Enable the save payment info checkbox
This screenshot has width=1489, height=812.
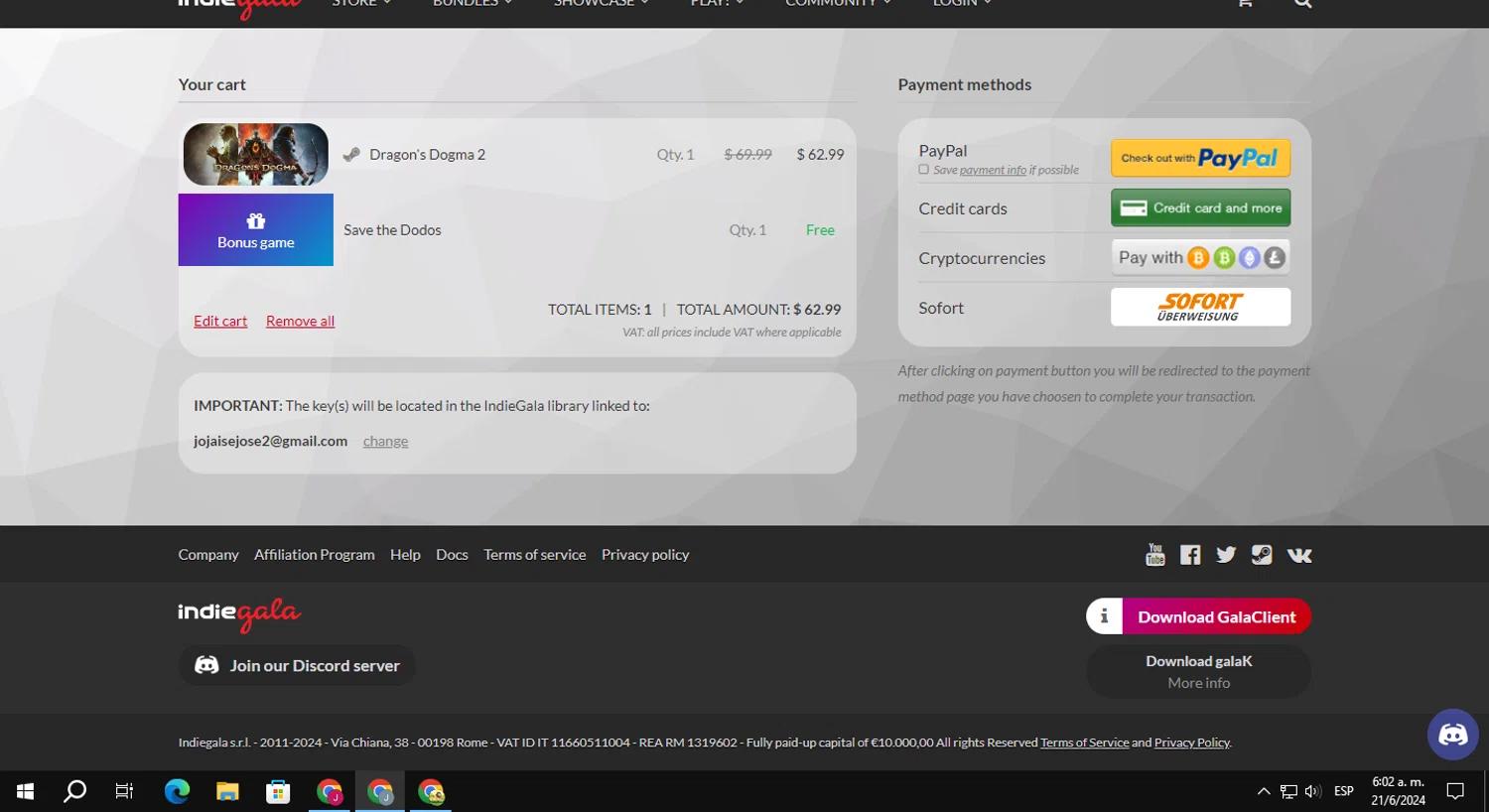(924, 170)
